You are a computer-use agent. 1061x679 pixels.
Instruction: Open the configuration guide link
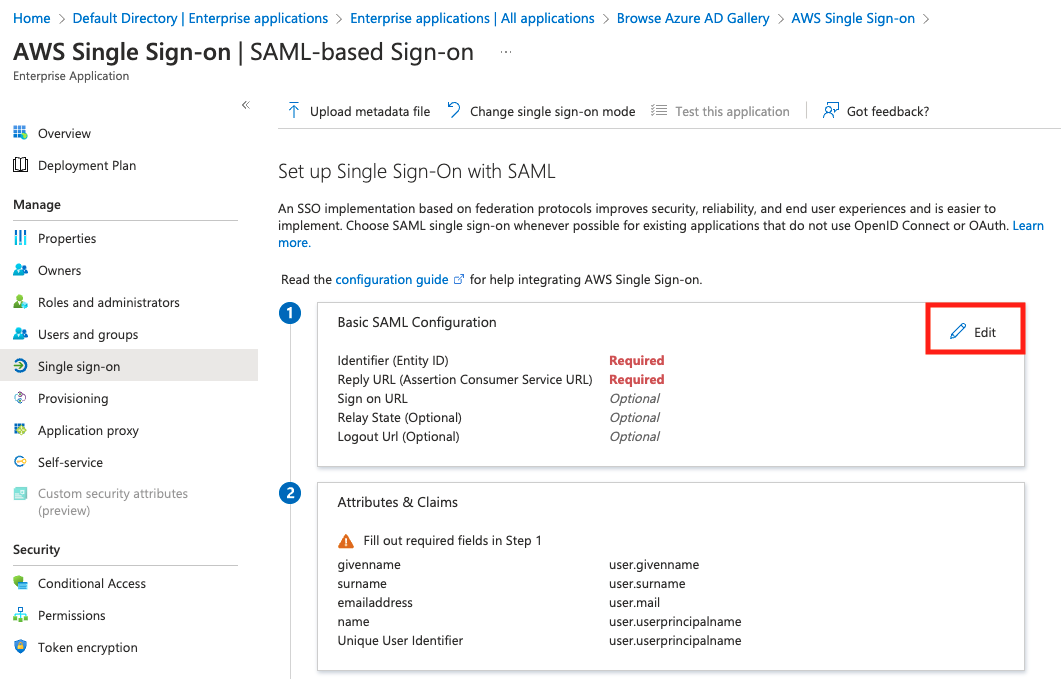(392, 279)
